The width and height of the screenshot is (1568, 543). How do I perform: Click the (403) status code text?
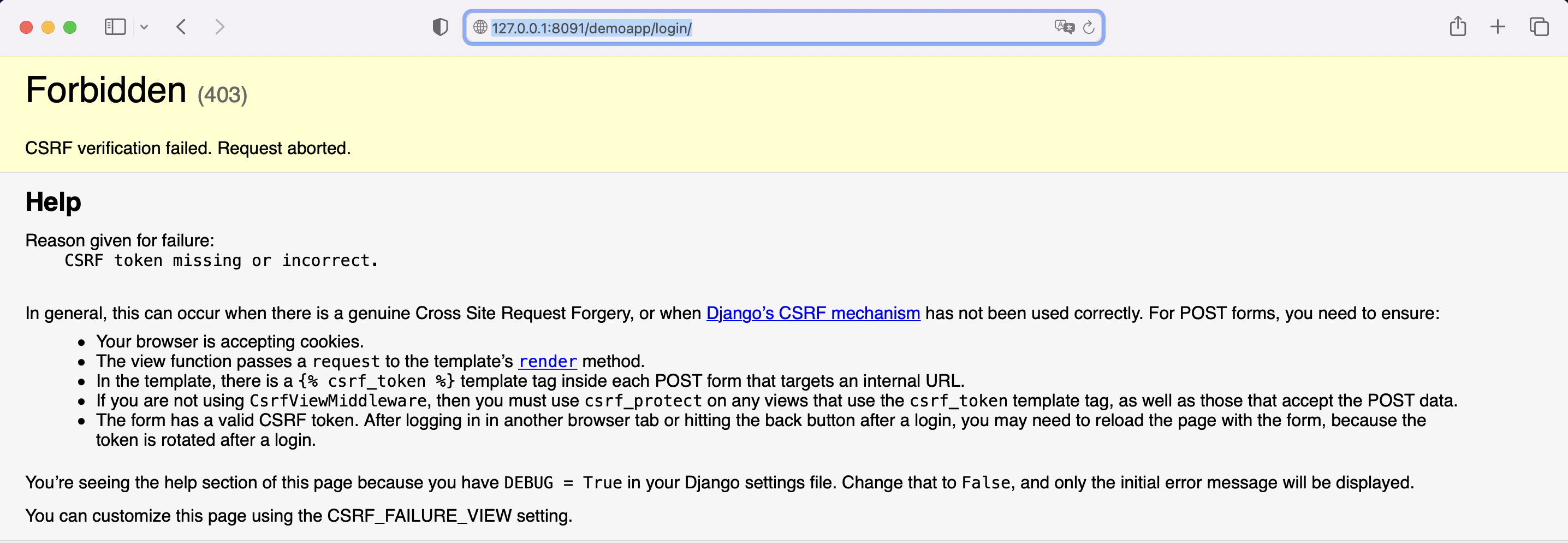click(222, 95)
